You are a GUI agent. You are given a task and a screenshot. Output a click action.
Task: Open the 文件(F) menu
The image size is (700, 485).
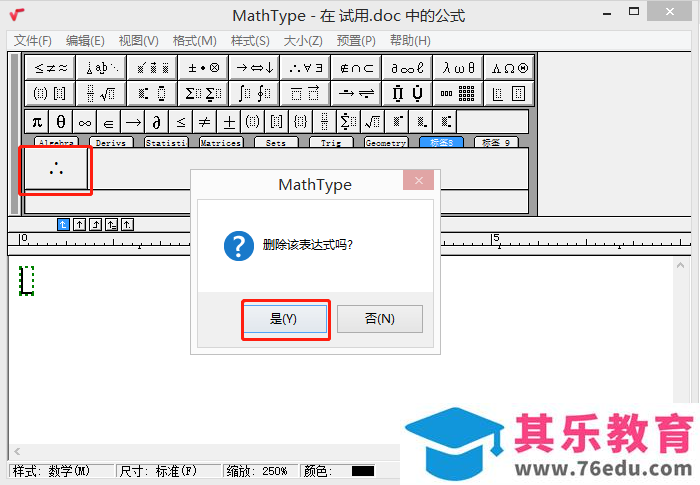(33, 41)
